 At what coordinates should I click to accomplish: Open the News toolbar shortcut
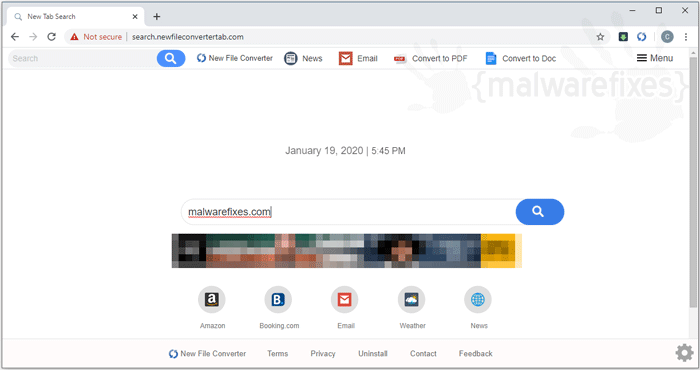coord(303,58)
